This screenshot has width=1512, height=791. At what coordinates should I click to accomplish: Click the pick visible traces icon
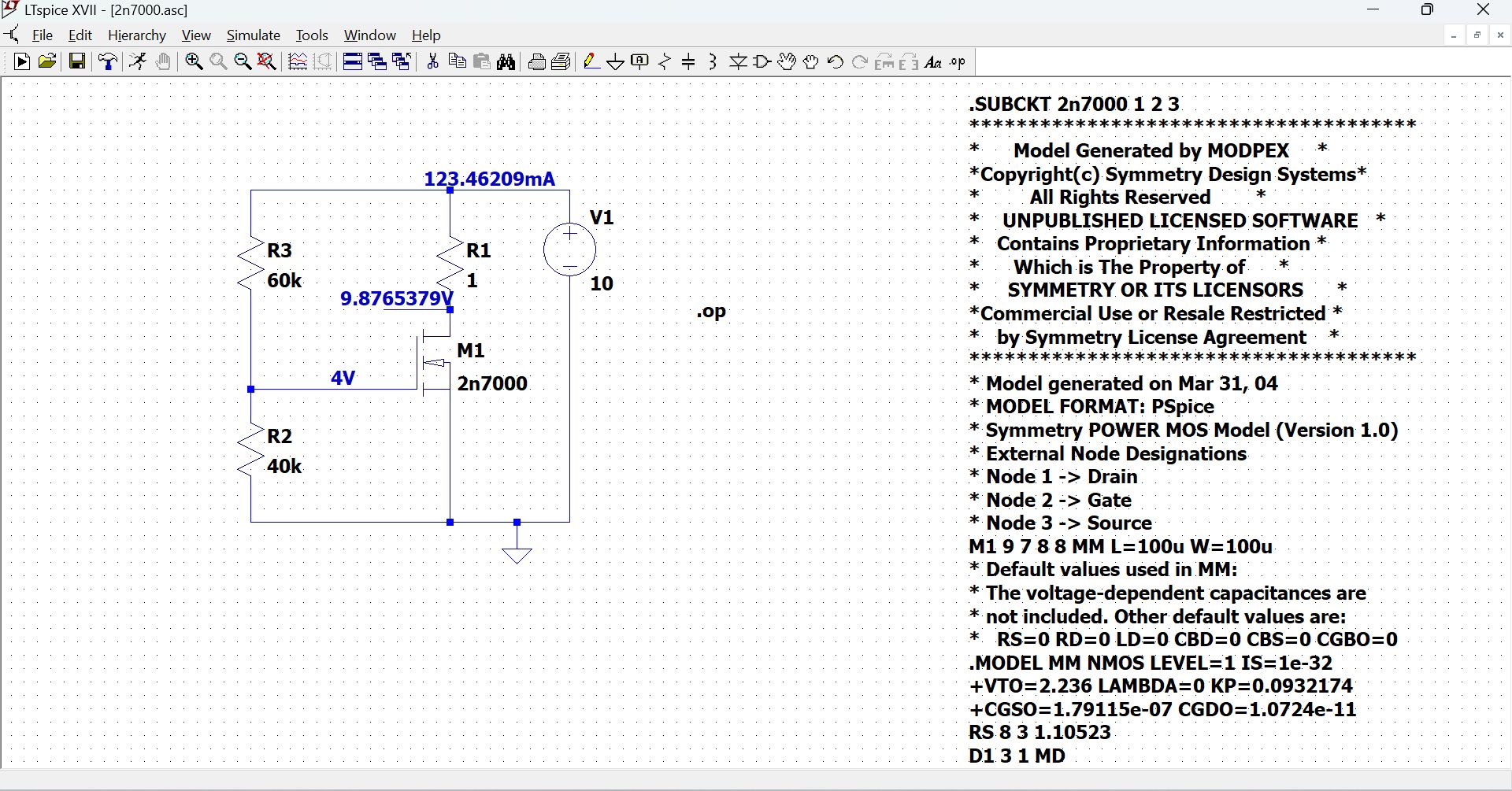tap(298, 62)
